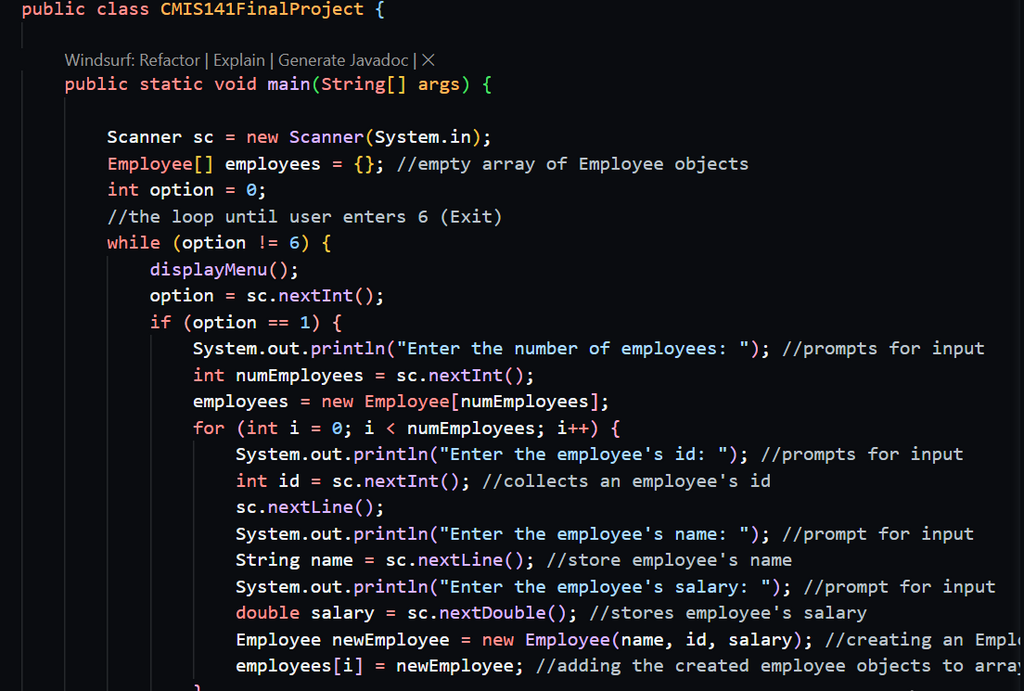Click the displayMenu() method call
This screenshot has height=691, width=1024.
click(224, 269)
